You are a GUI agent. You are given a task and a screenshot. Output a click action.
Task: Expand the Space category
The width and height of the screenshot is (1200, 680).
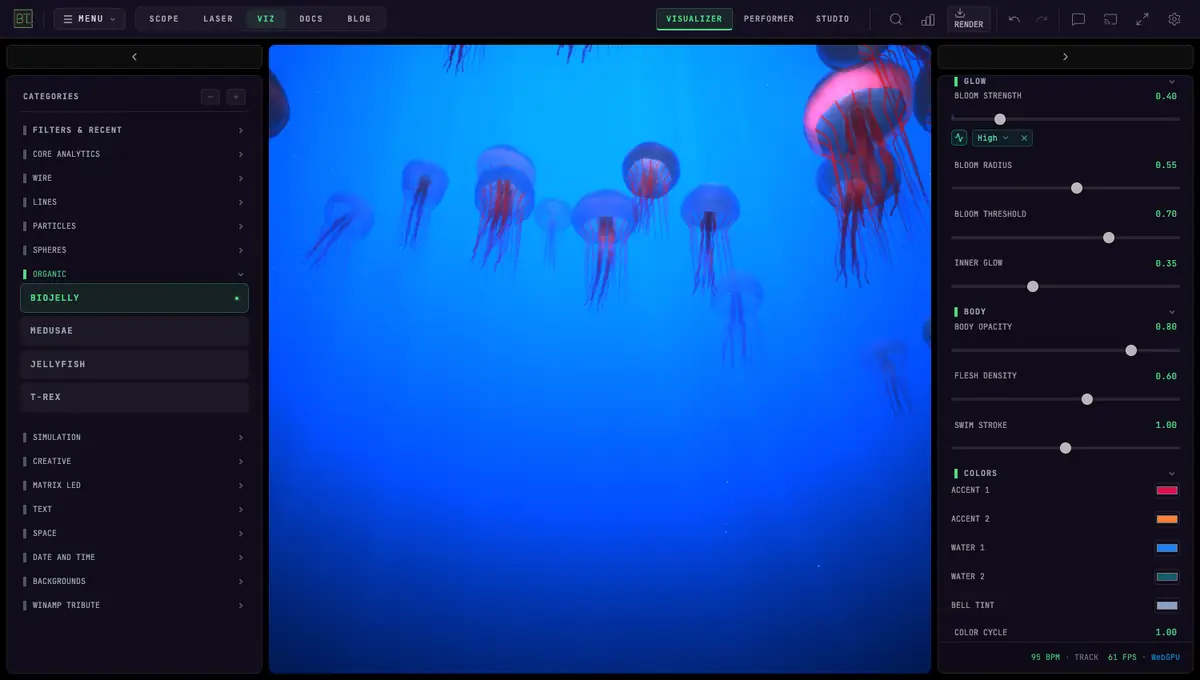(134, 533)
